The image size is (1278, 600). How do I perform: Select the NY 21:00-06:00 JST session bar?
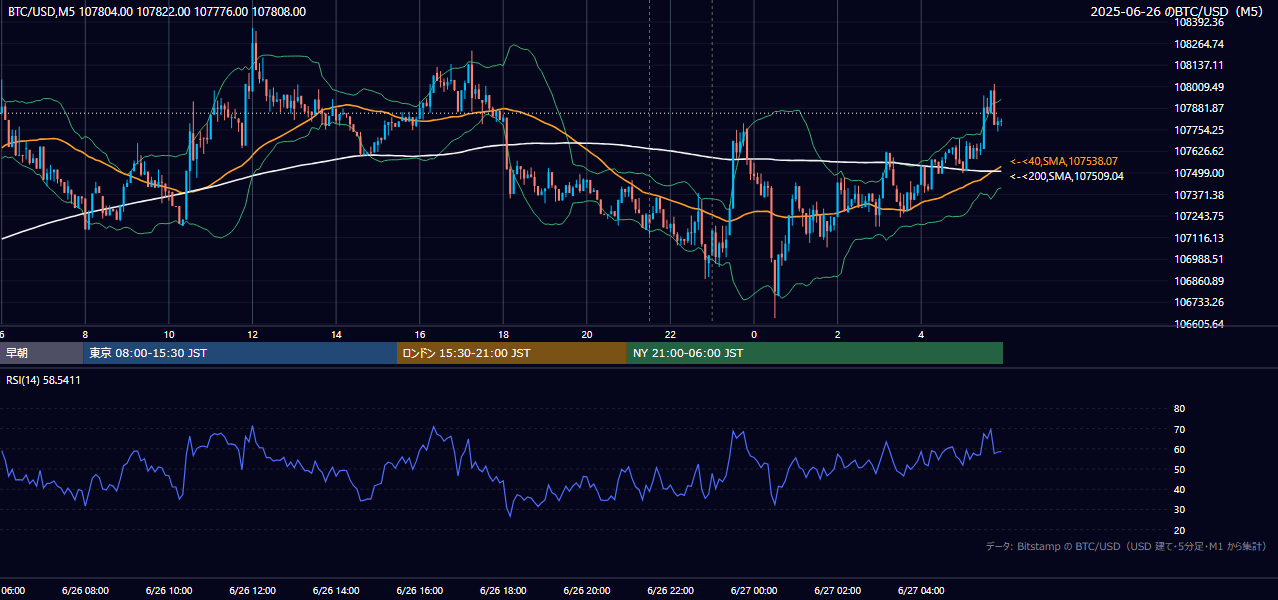(x=815, y=353)
